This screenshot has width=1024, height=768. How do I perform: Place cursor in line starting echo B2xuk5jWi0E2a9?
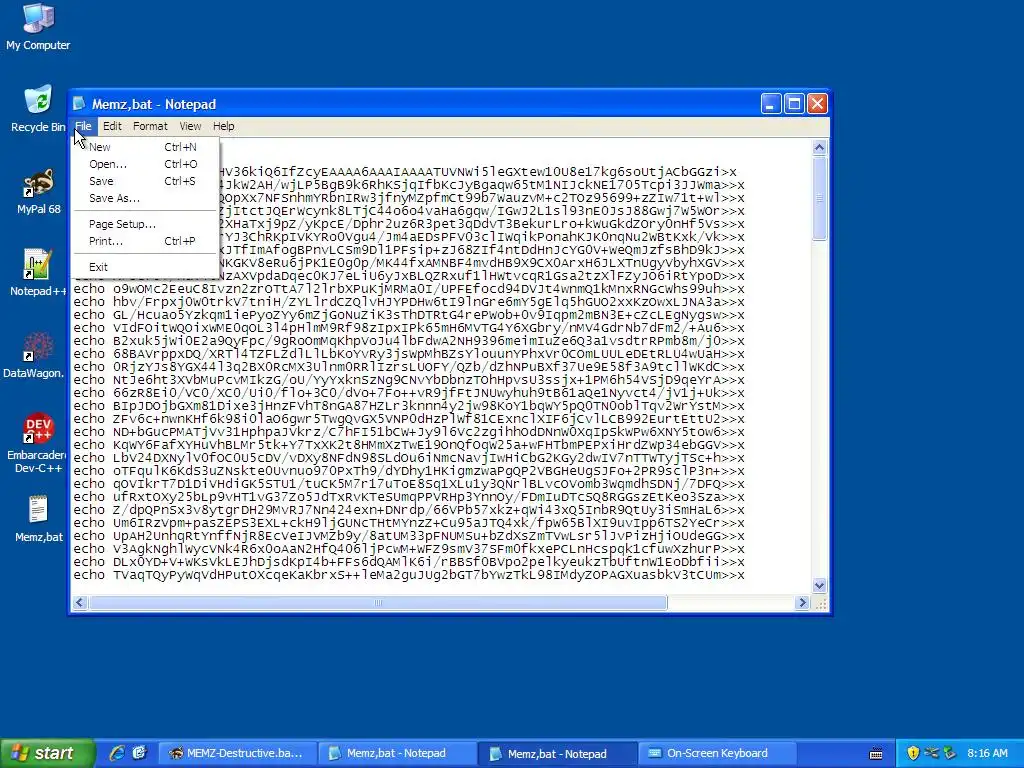(408, 341)
